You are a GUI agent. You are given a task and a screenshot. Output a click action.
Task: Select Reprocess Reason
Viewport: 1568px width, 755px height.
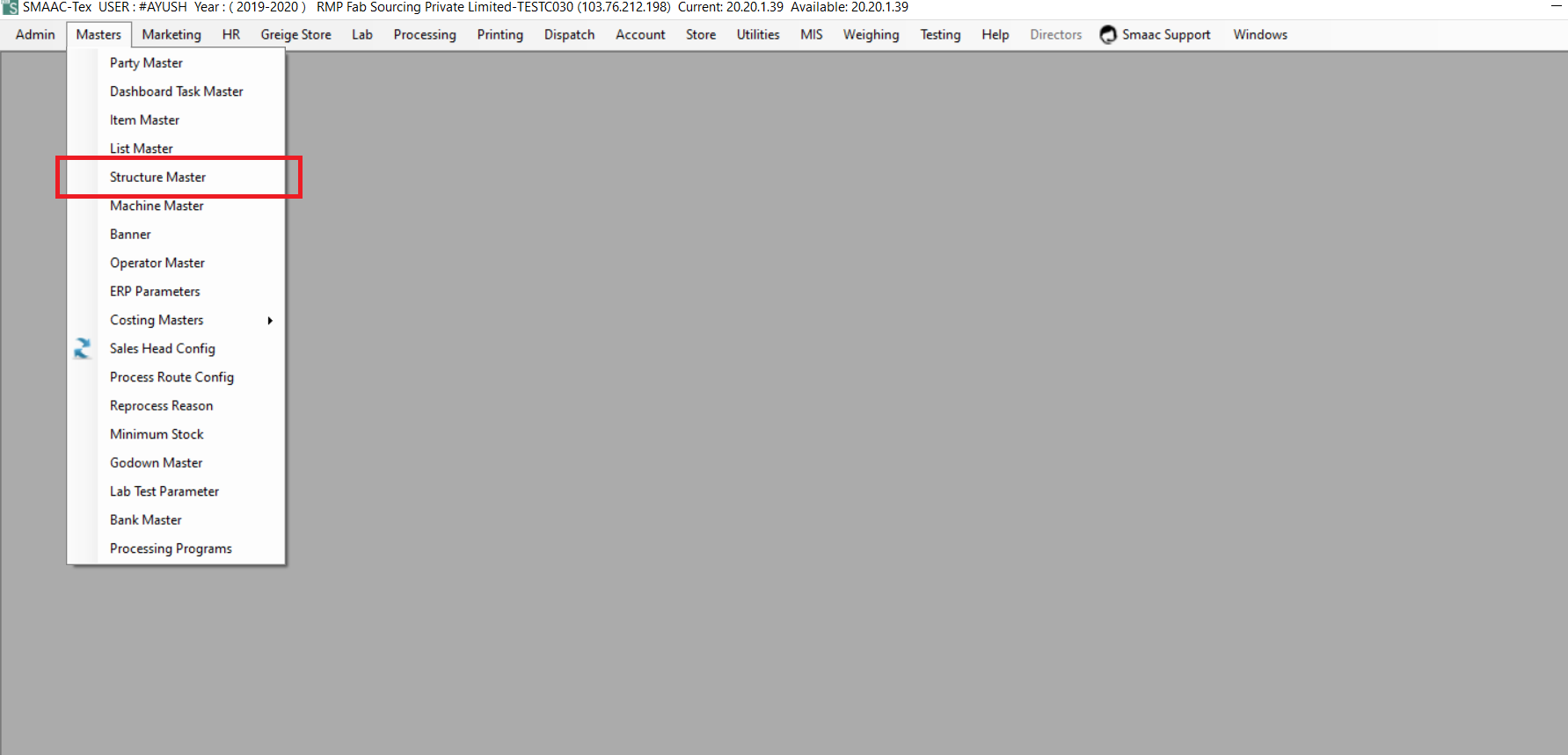[x=176, y=406]
